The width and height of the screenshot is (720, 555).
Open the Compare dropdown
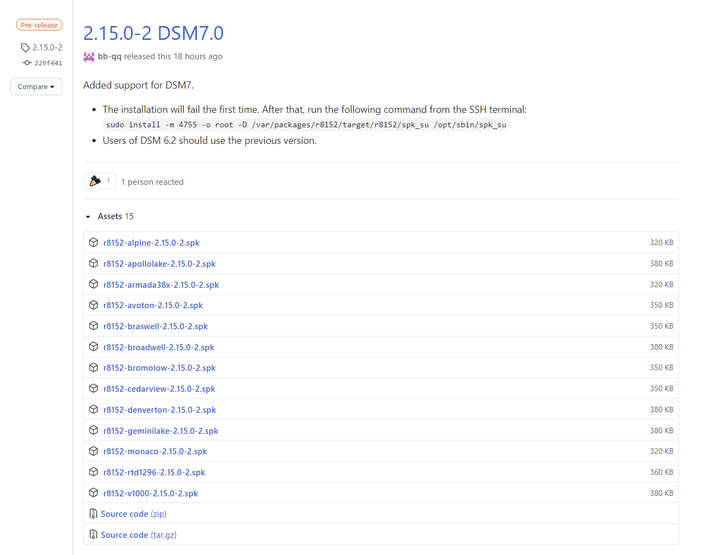click(x=36, y=87)
